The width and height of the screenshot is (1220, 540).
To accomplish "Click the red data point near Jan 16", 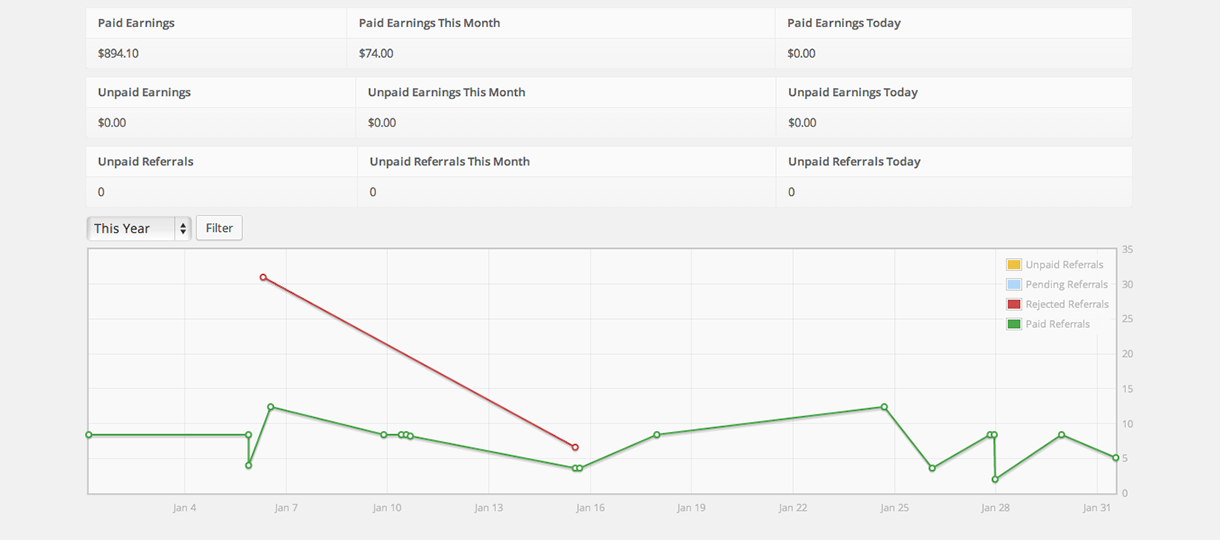I will tap(575, 447).
